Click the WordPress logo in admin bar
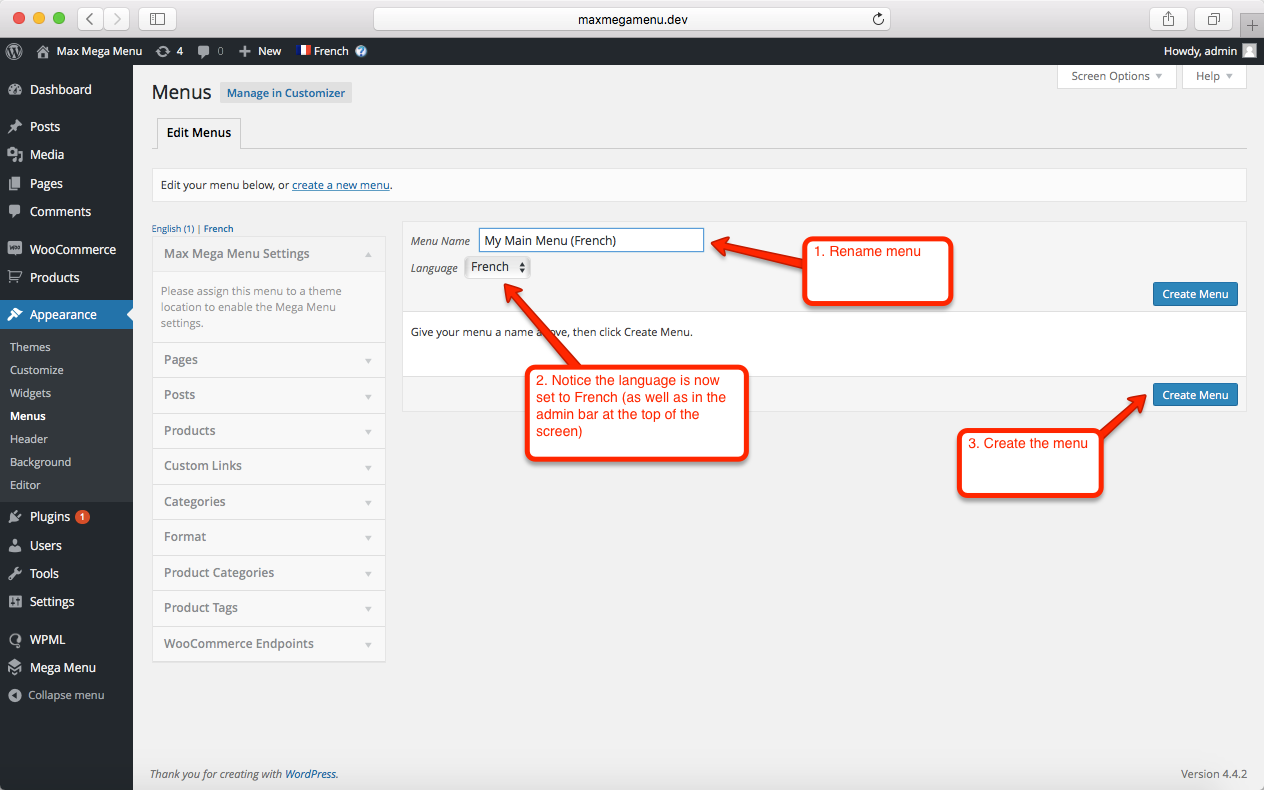This screenshot has height=790, width=1264. (14, 51)
